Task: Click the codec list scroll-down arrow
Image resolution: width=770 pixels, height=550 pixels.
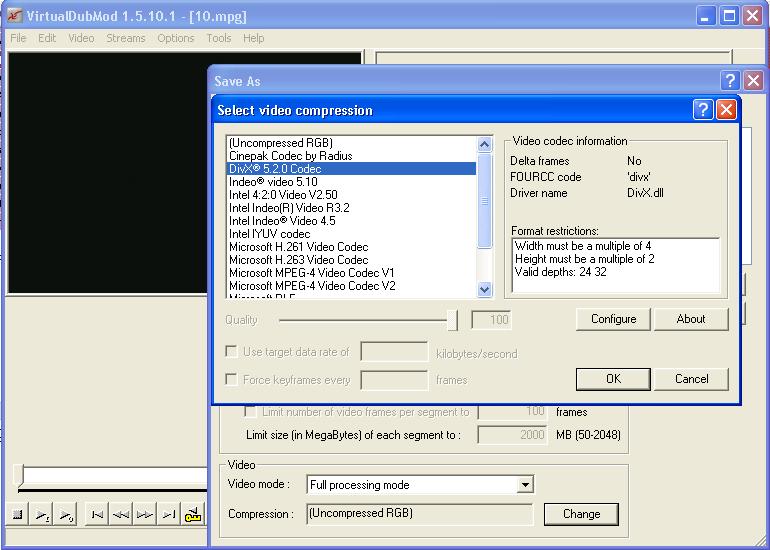Action: [484, 289]
